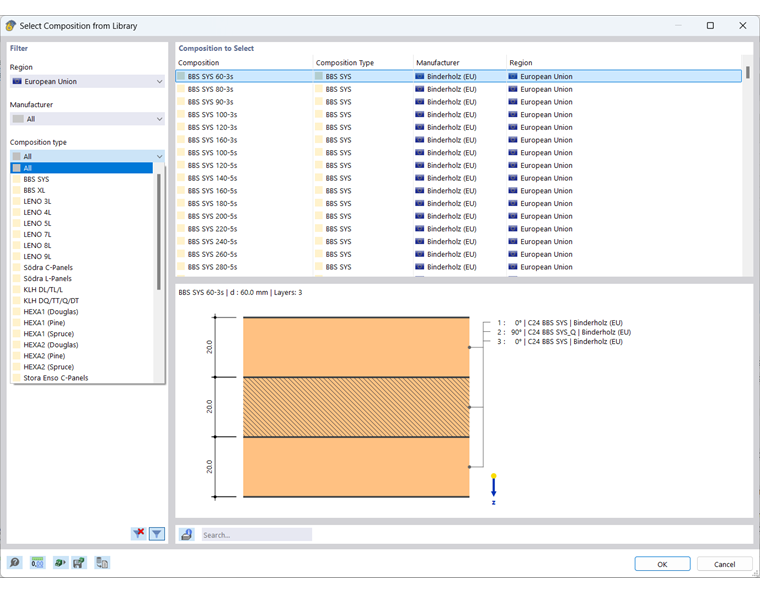Click the hatched middle layer in preview
The image size is (760, 594).
pos(356,407)
